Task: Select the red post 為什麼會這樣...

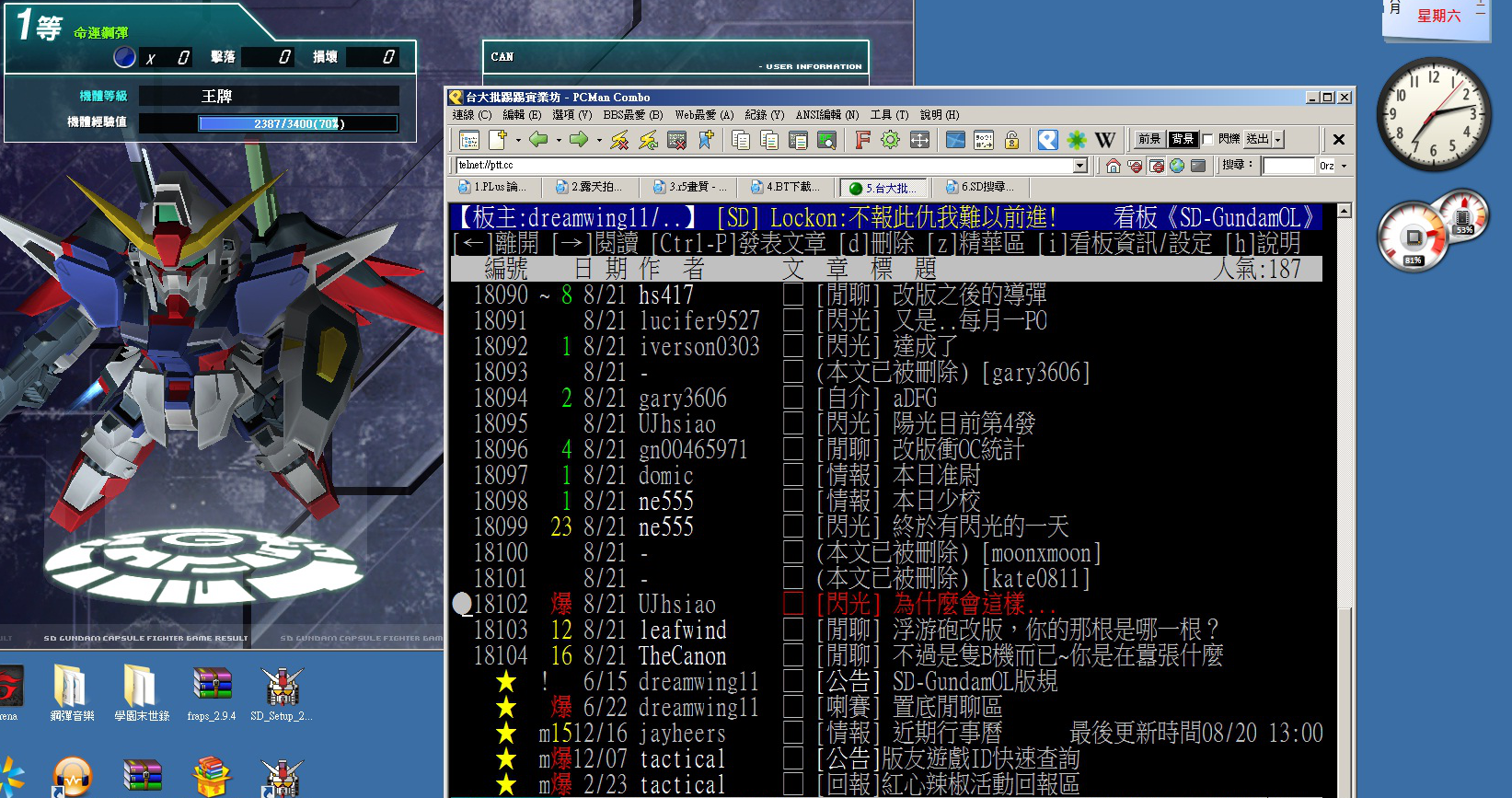Action: point(887,604)
